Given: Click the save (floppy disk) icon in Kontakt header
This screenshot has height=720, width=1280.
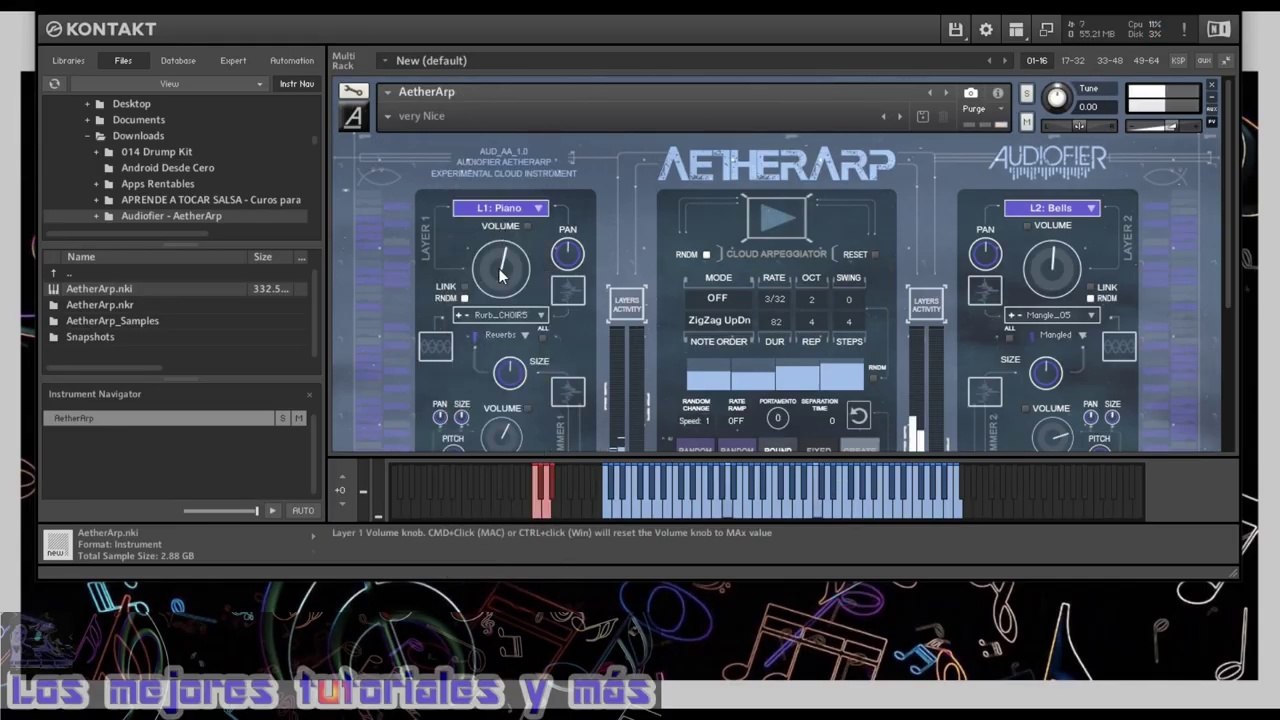Looking at the screenshot, I should [956, 29].
